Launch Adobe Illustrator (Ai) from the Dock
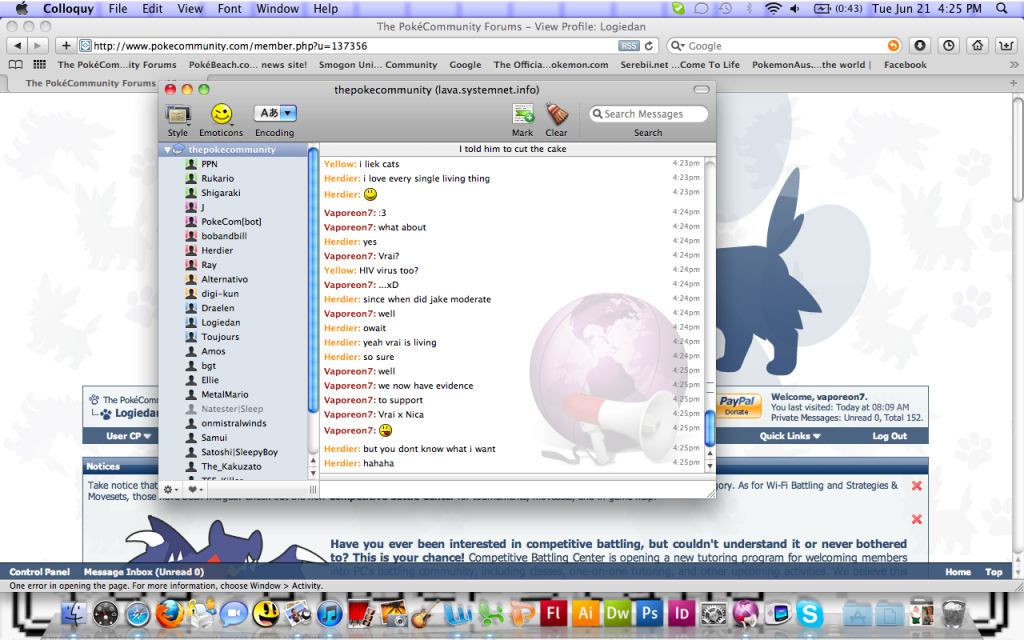Screen dimensions: 1024x640 [x=585, y=613]
